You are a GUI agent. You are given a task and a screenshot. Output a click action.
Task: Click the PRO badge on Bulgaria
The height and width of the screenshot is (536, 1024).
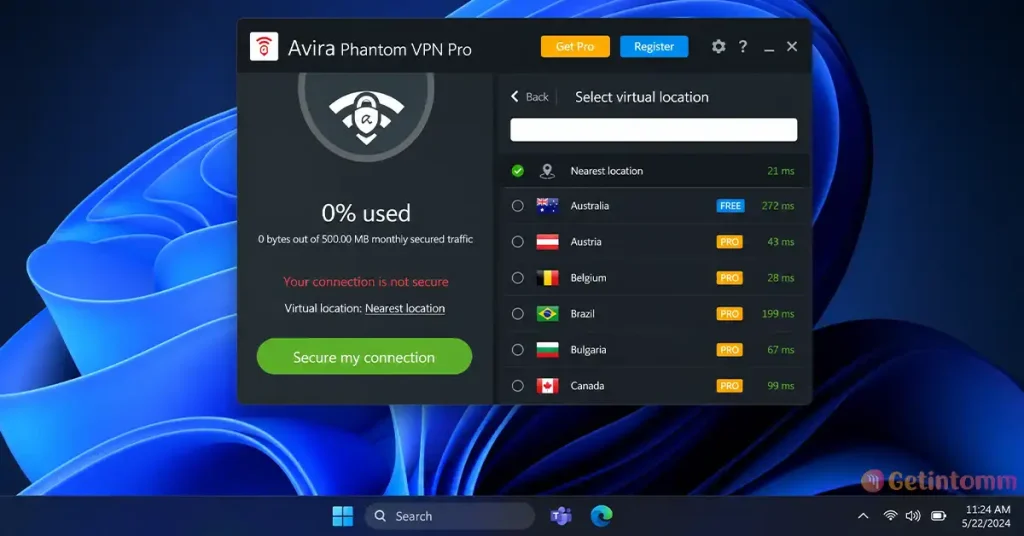(729, 349)
